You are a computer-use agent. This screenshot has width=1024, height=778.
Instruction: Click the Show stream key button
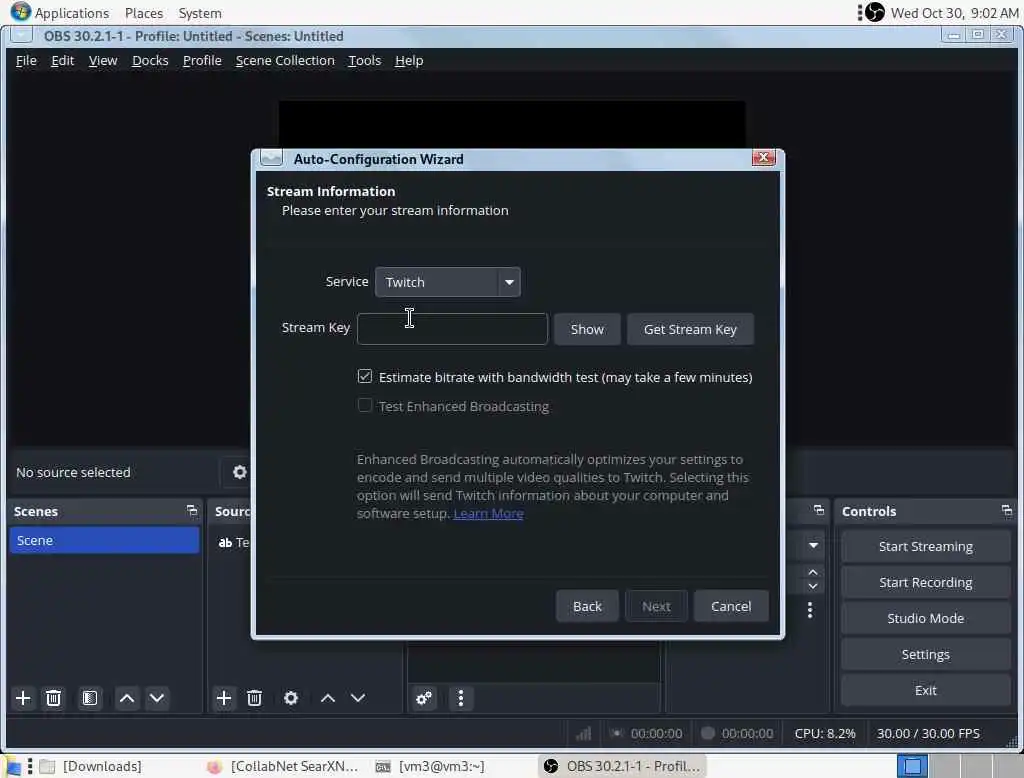[587, 329]
